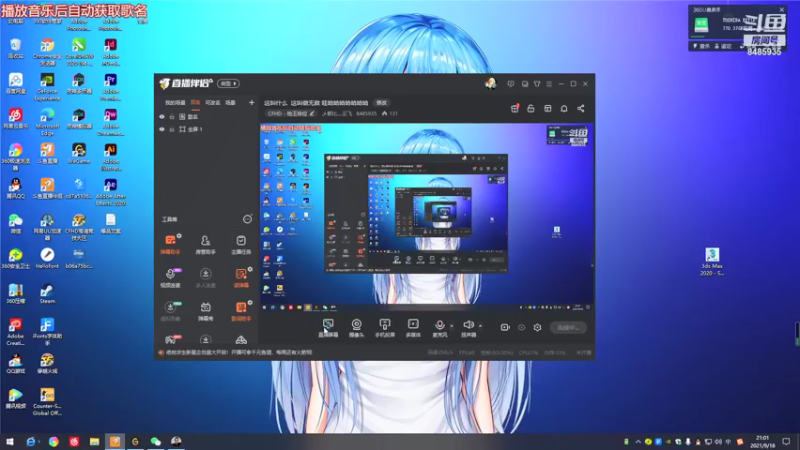Open stream settings gear icon

[537, 328]
